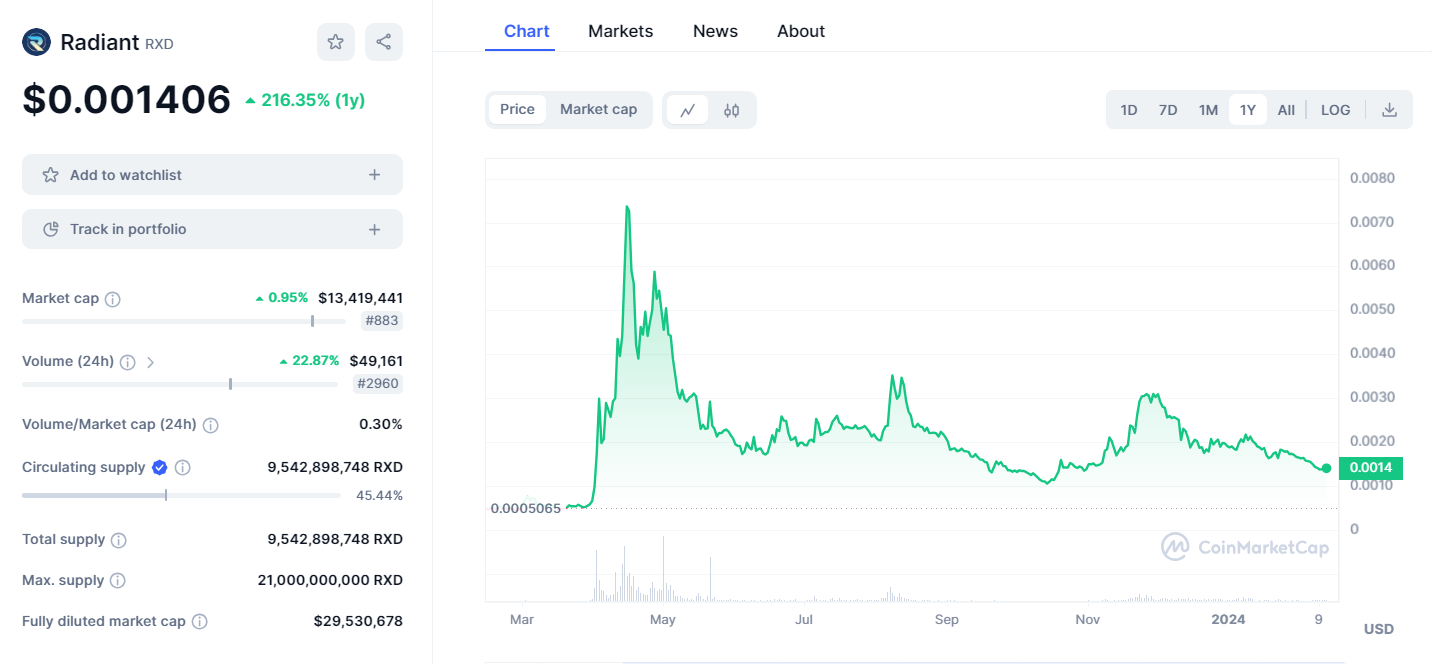Click the Circulating supply info icon
This screenshot has height=664, width=1432.
[182, 467]
